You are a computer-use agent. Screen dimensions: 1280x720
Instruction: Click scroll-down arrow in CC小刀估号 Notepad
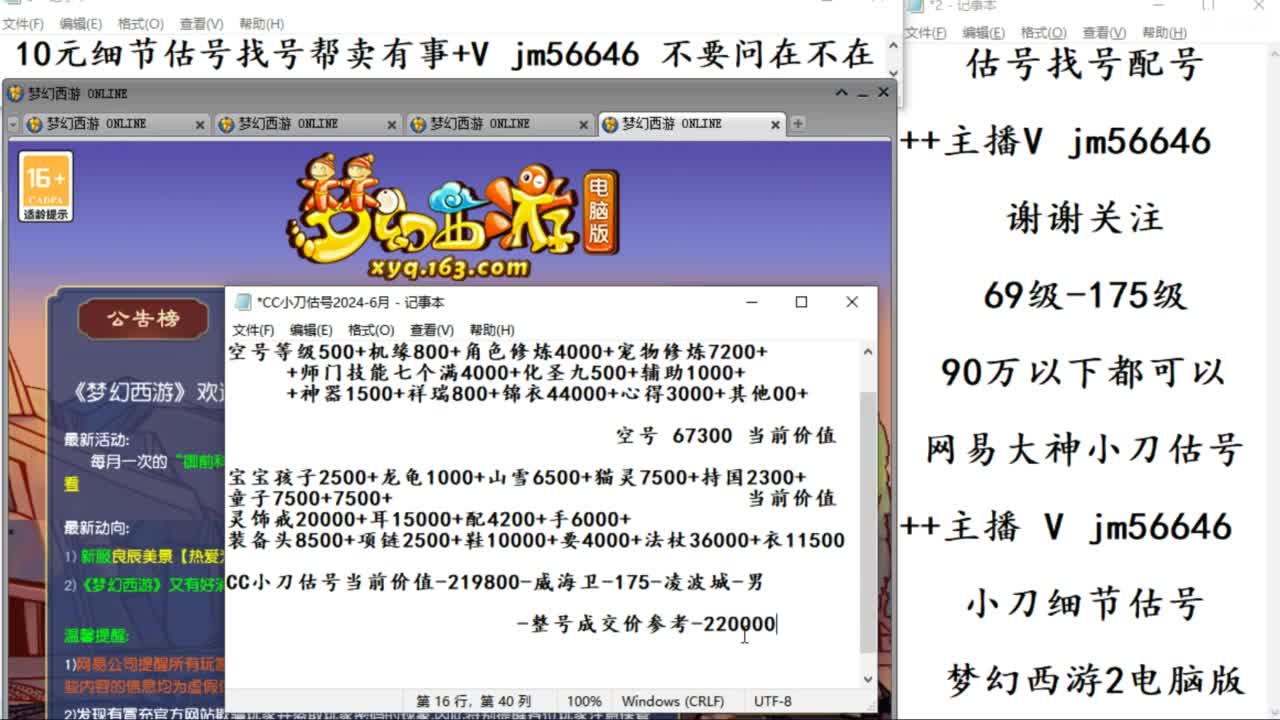click(867, 678)
